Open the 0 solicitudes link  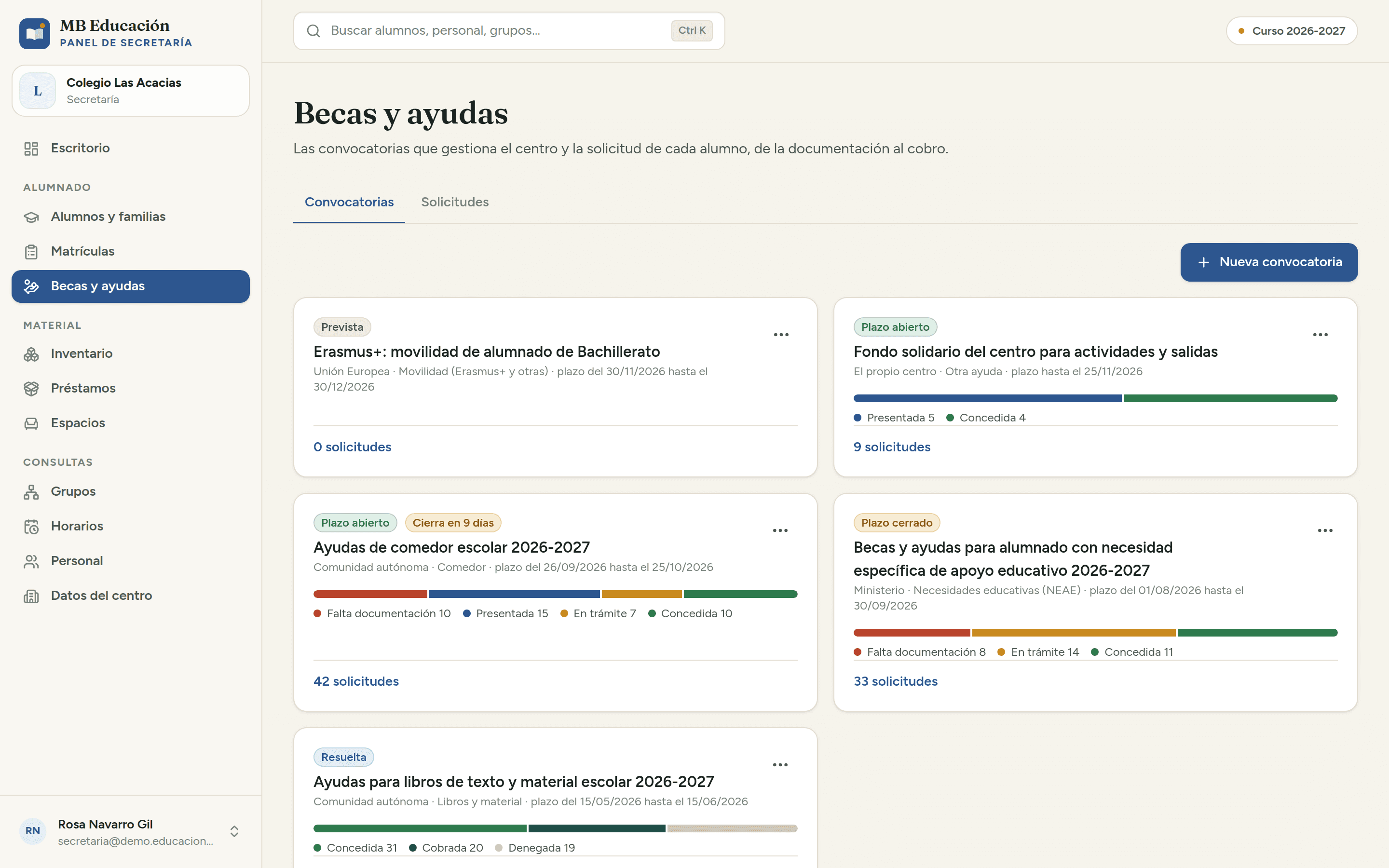tap(353, 447)
